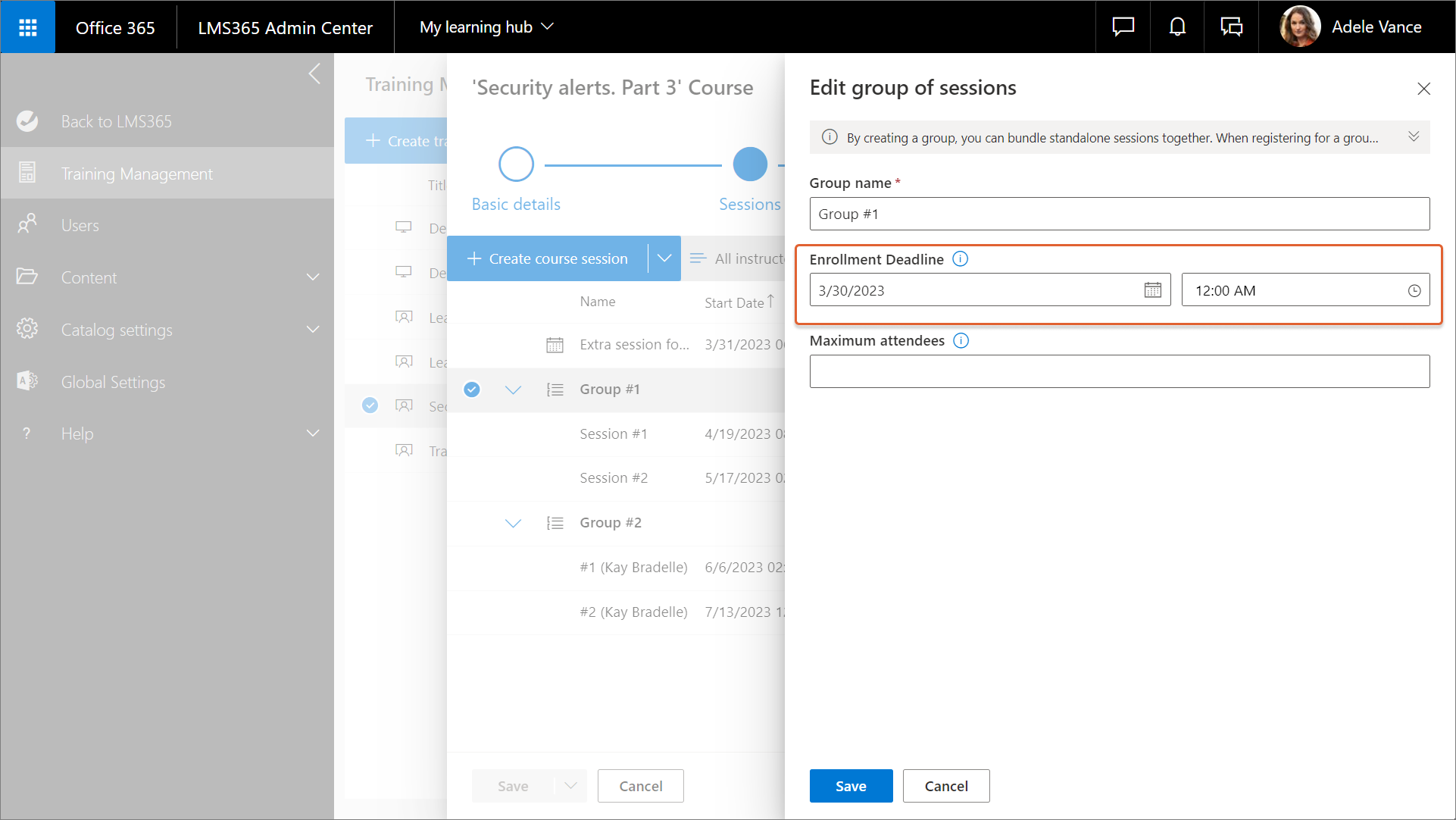Image resolution: width=1456 pixels, height=820 pixels.
Task: Click the Maximum attendees info icon
Action: coord(961,341)
